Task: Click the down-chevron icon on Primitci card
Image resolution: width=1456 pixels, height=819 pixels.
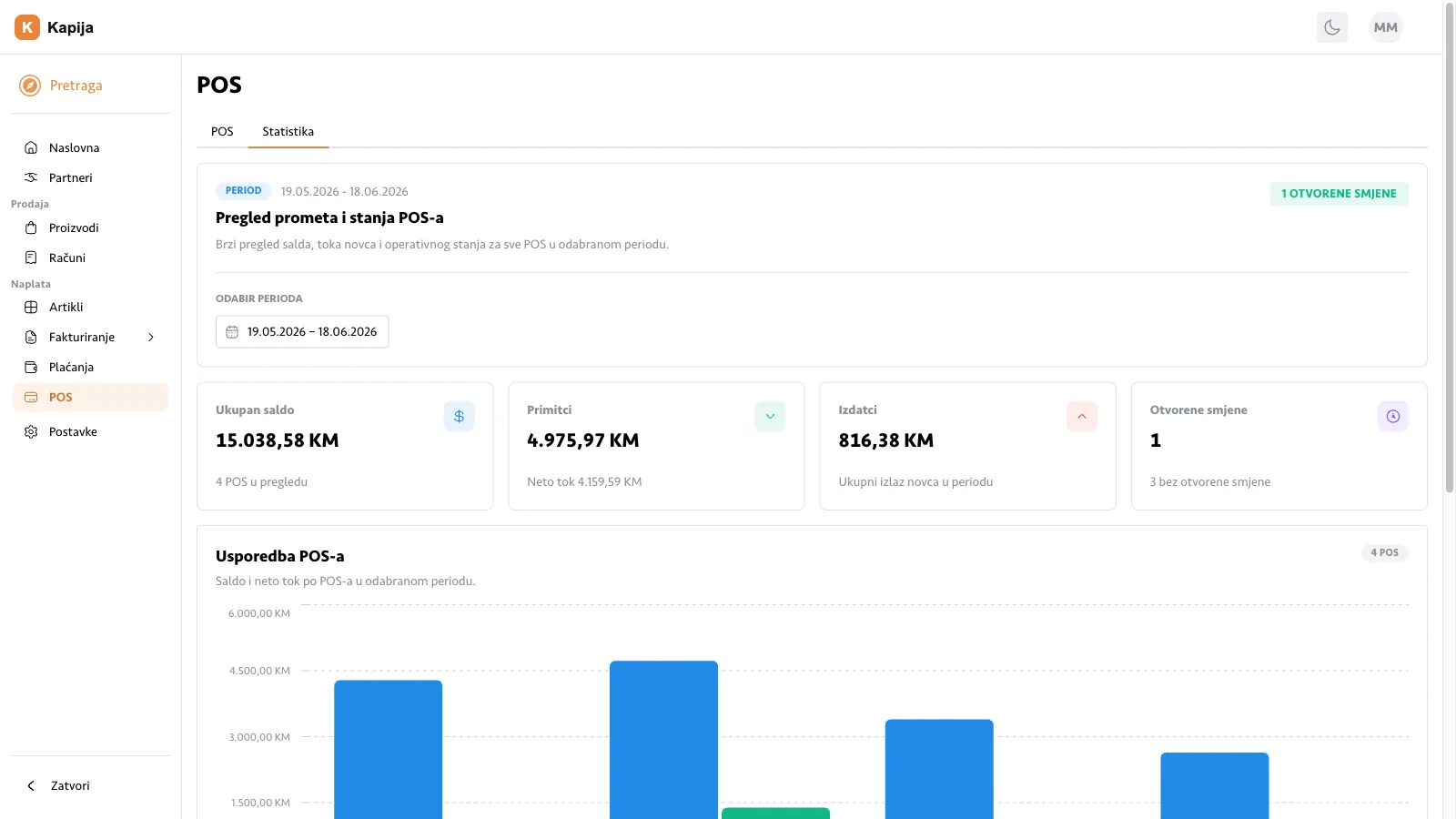Action: [x=770, y=416]
